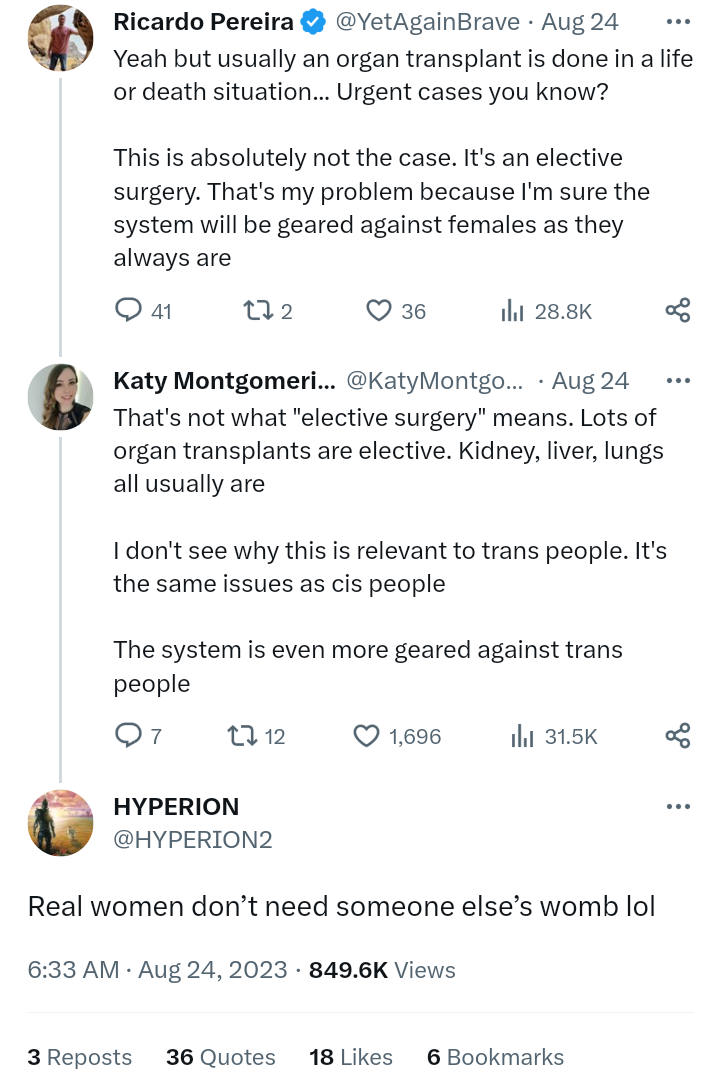720x1084 pixels.
Task: Reply to Ricardo Pereira's tweet
Action: point(129,311)
